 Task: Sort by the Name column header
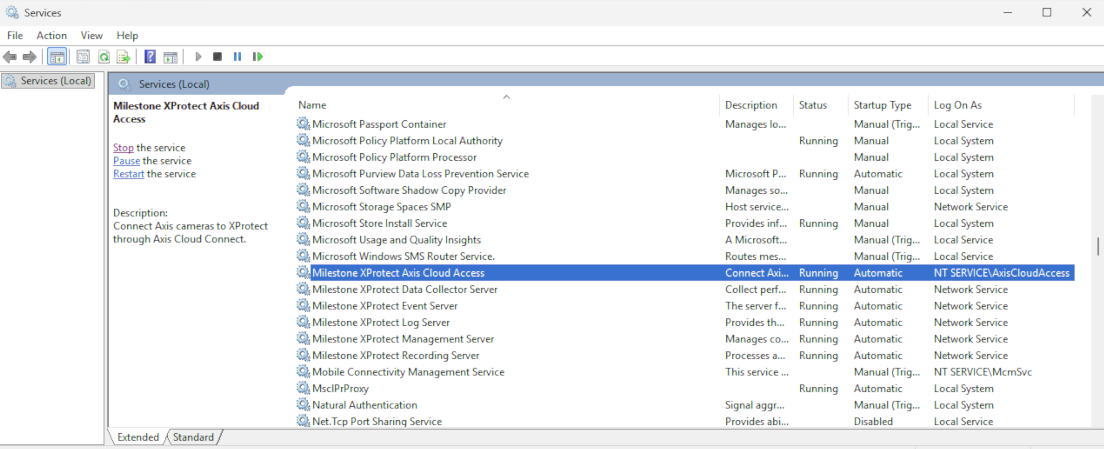[x=506, y=105]
